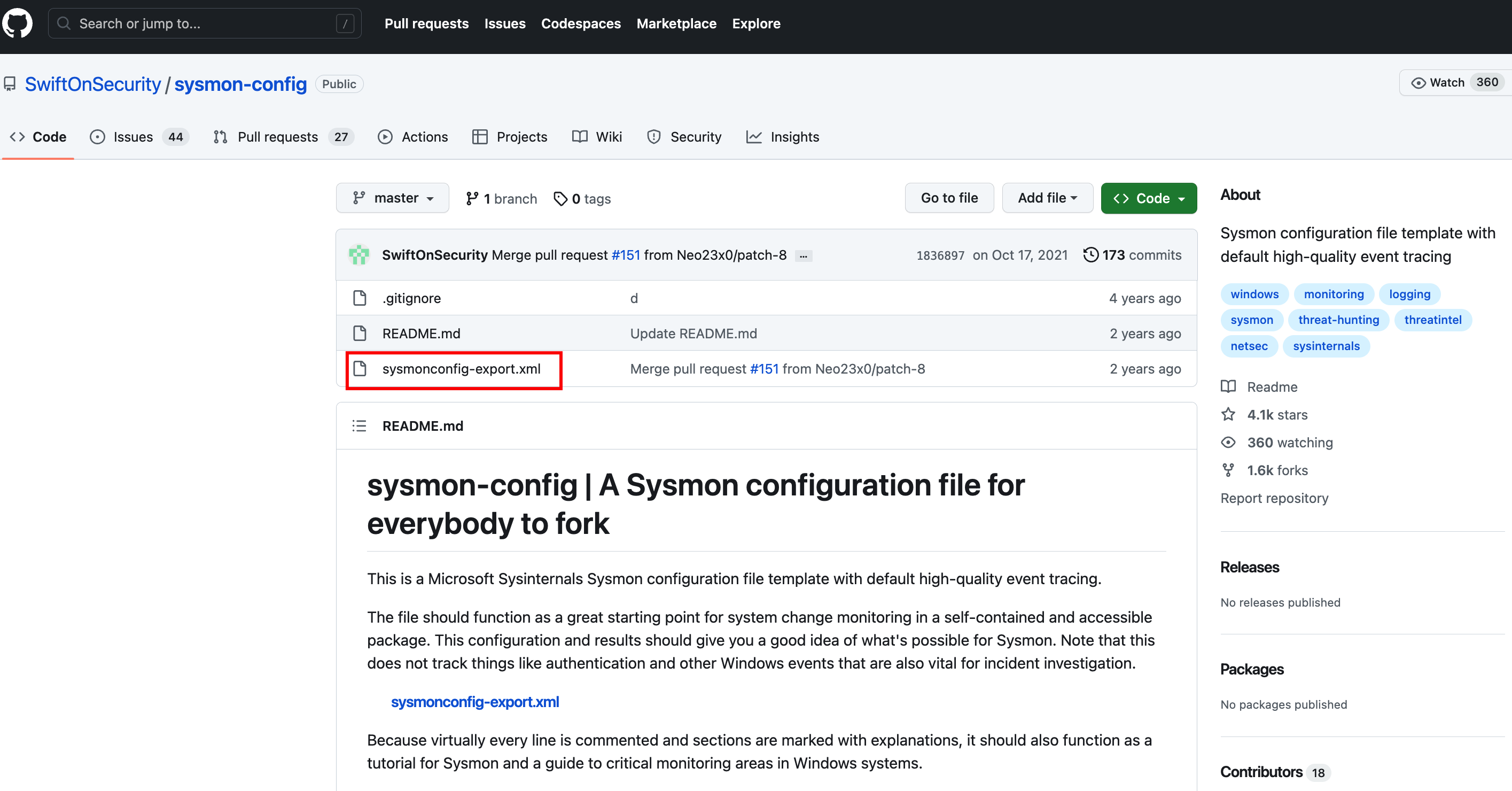This screenshot has width=1512, height=791.
Task: View the 173 commits history
Action: [x=1132, y=255]
